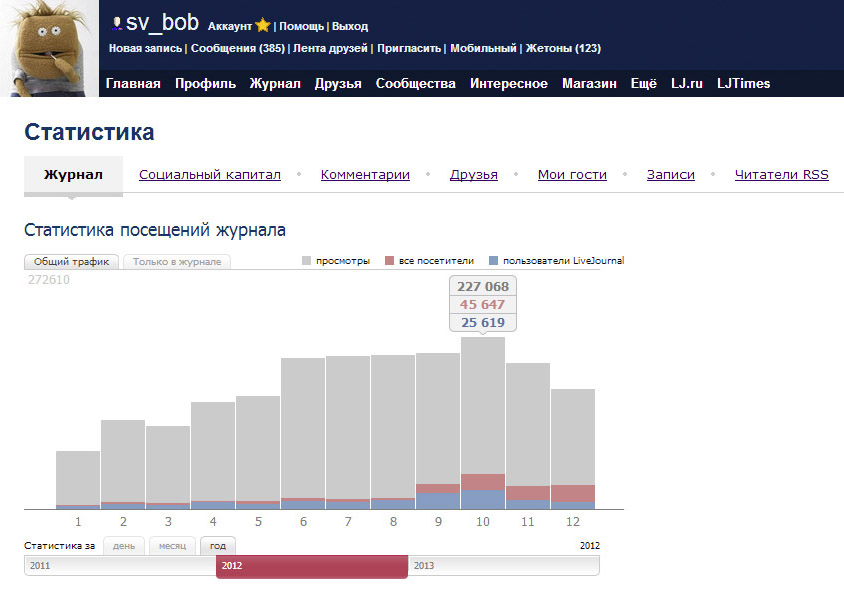Viewport: 844px width, 593px height.
Task: Open the LJ.ru menu link
Action: [x=687, y=83]
